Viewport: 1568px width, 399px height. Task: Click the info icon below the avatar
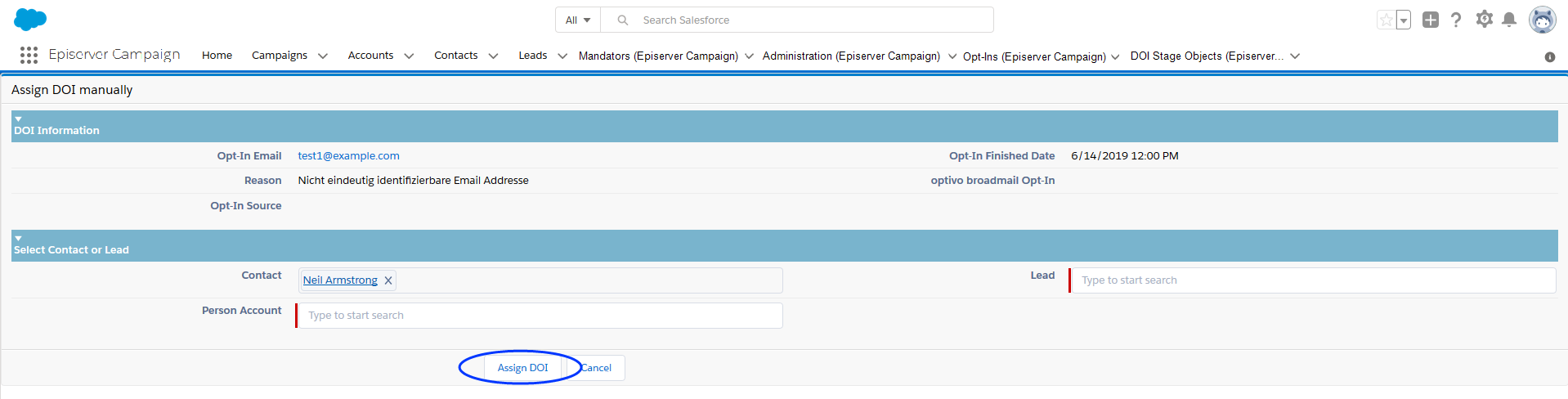1549,56
